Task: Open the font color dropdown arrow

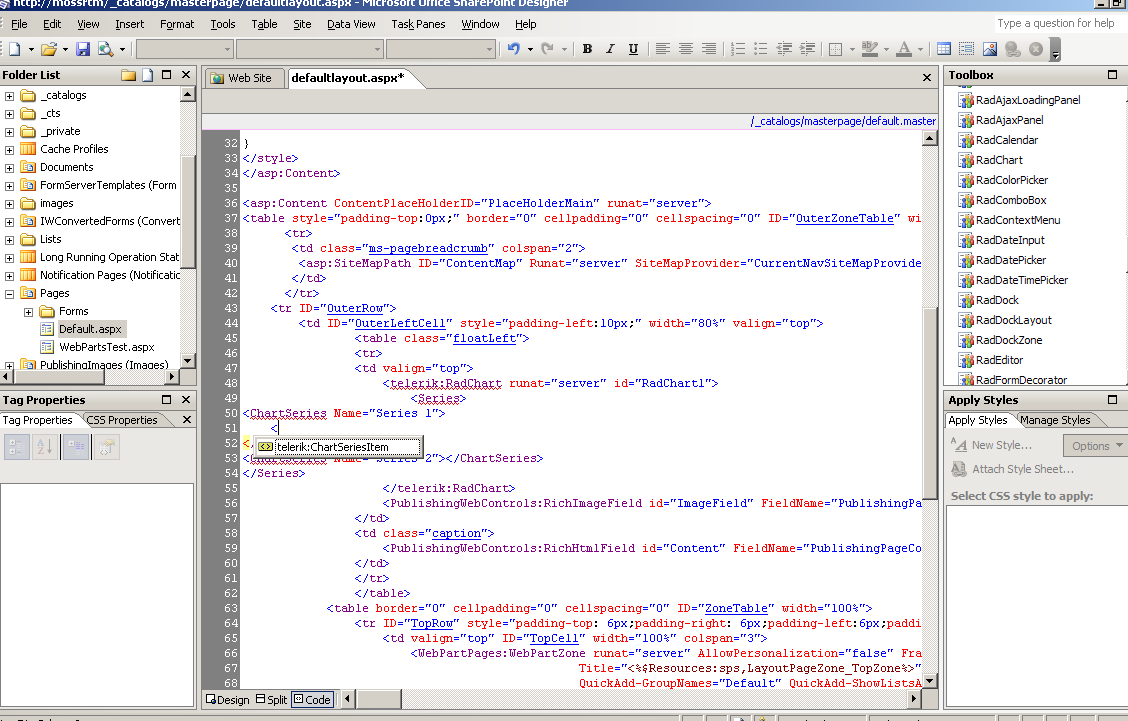Action: point(921,49)
